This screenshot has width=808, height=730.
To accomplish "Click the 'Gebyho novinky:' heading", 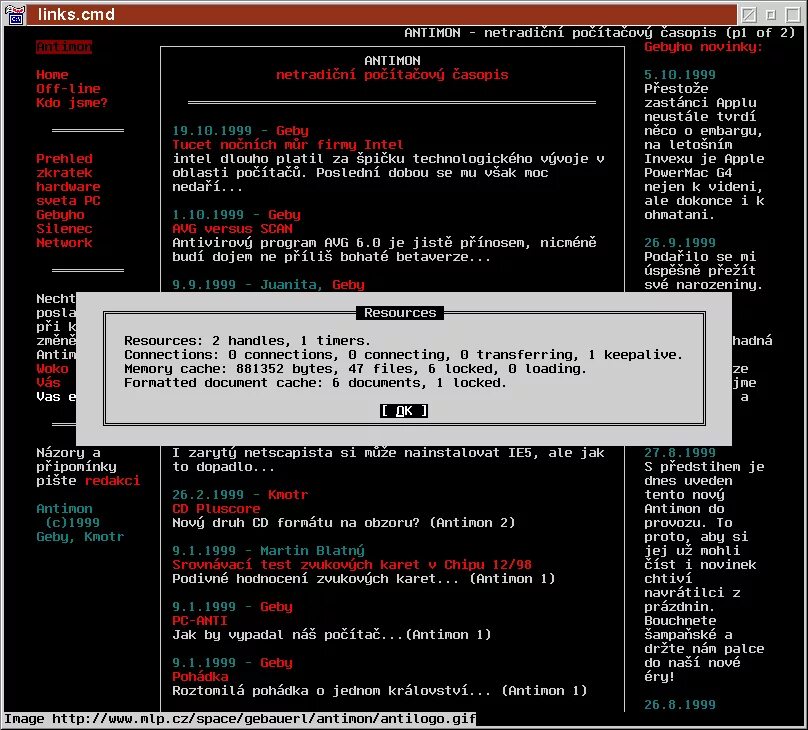I will click(x=703, y=47).
